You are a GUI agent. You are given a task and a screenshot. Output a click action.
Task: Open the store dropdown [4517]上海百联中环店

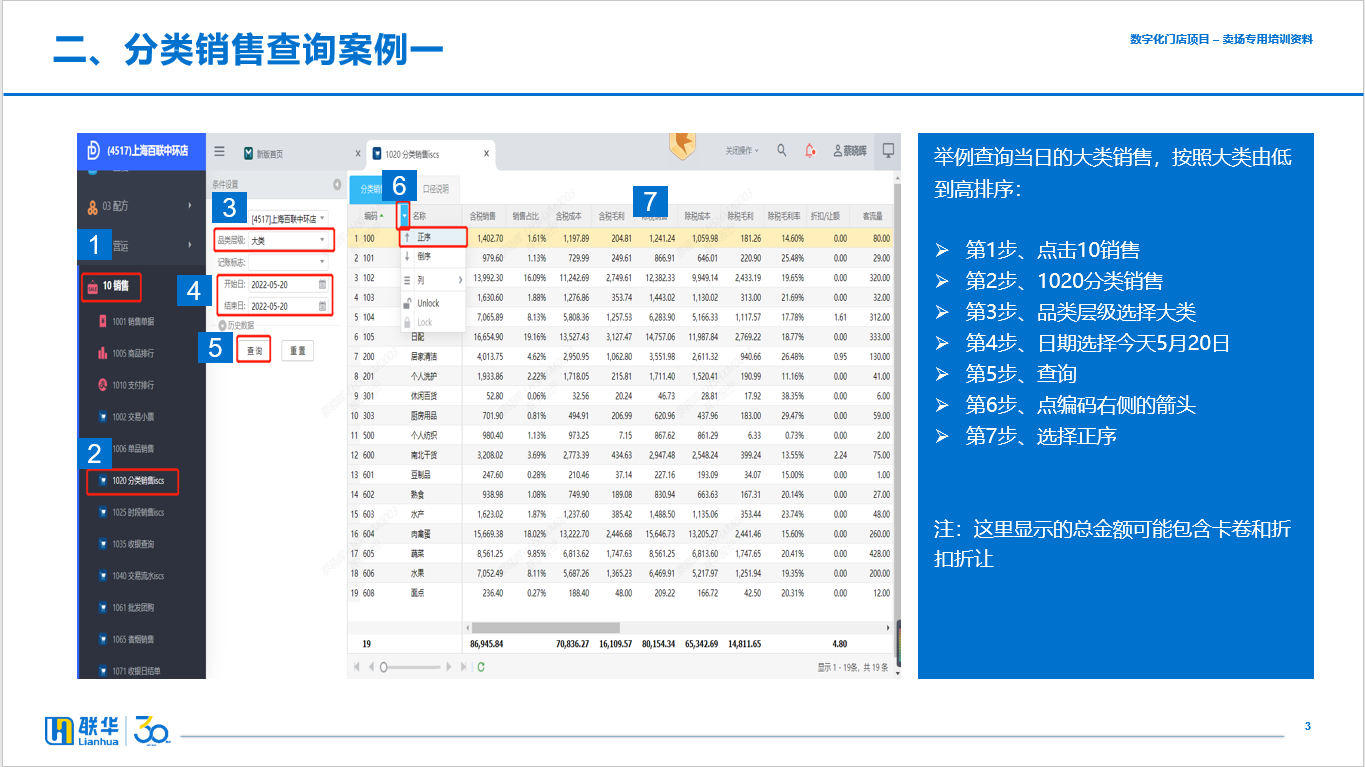point(289,217)
